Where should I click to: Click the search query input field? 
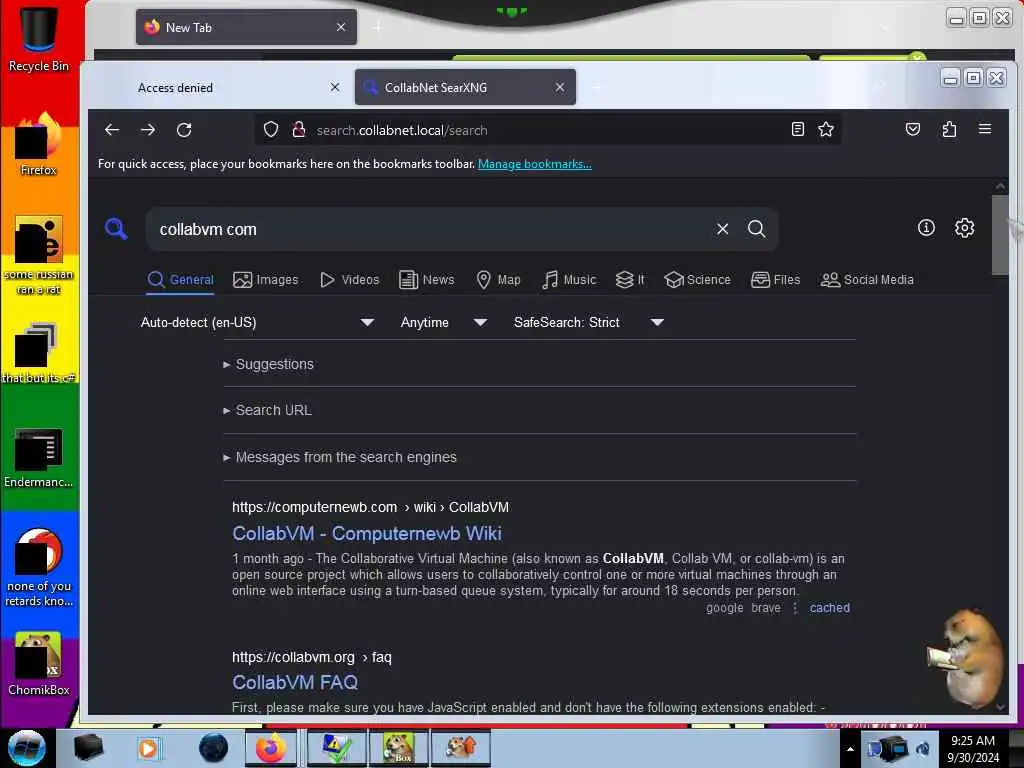(x=431, y=229)
